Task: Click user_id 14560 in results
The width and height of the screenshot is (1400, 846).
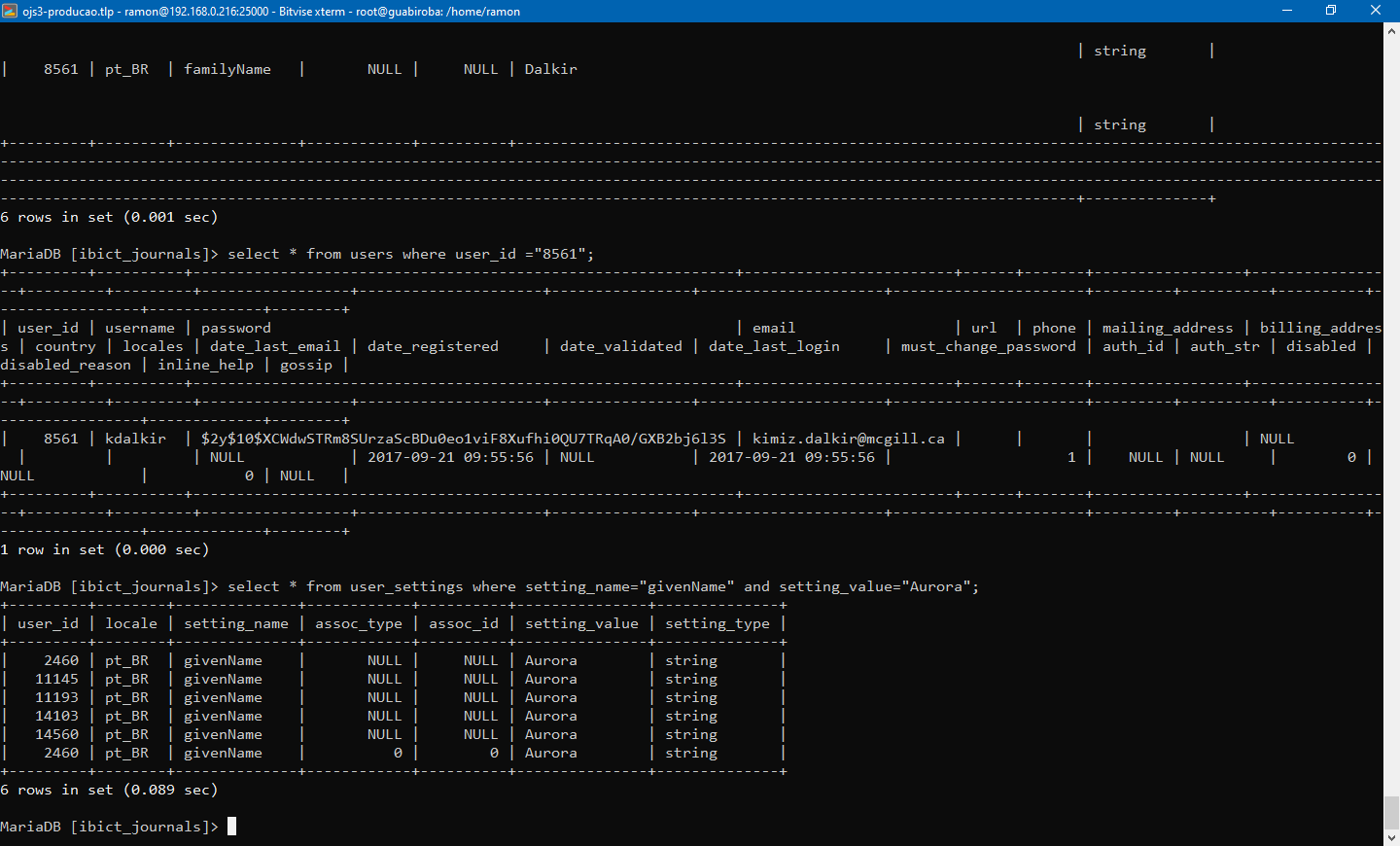Action: tap(57, 734)
